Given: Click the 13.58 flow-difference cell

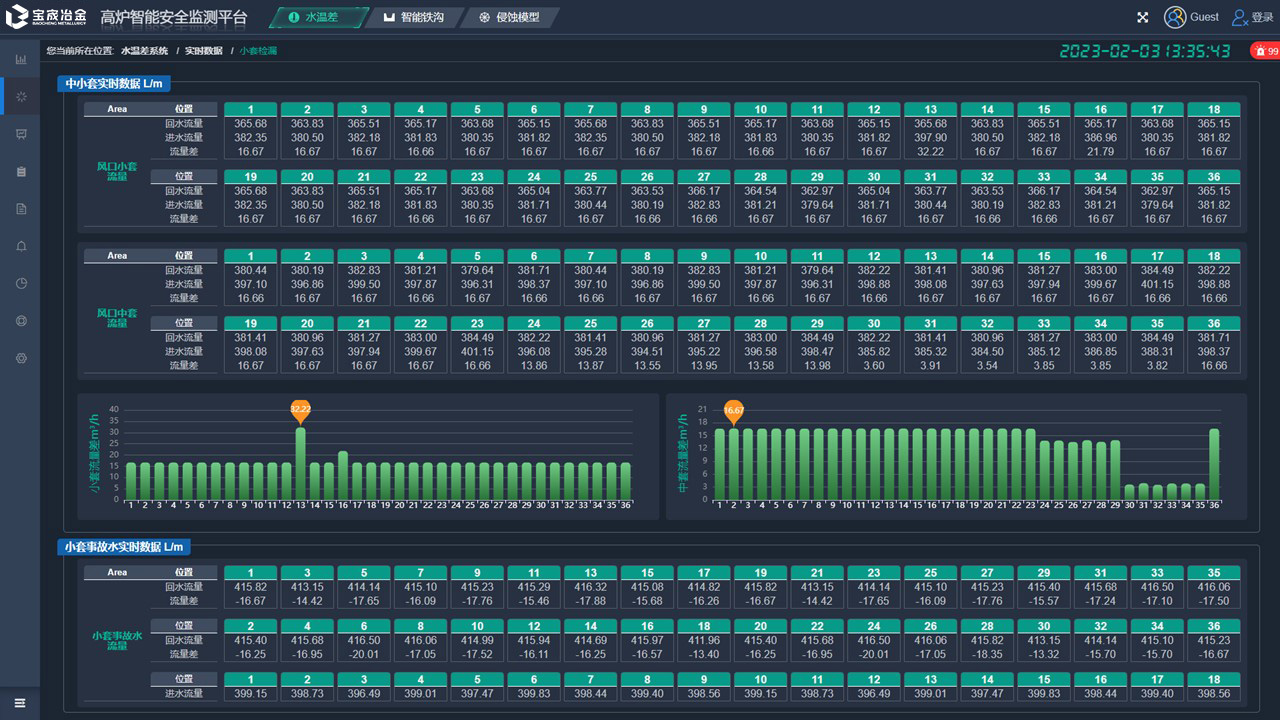Looking at the screenshot, I should 760,366.
